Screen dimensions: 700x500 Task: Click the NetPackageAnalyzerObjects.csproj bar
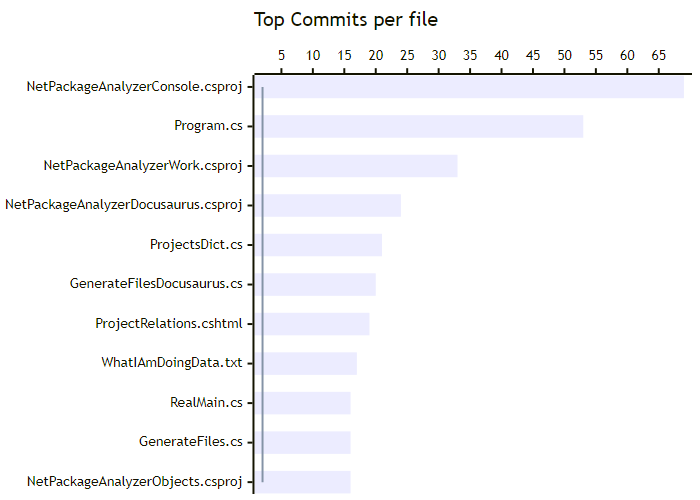(302, 481)
